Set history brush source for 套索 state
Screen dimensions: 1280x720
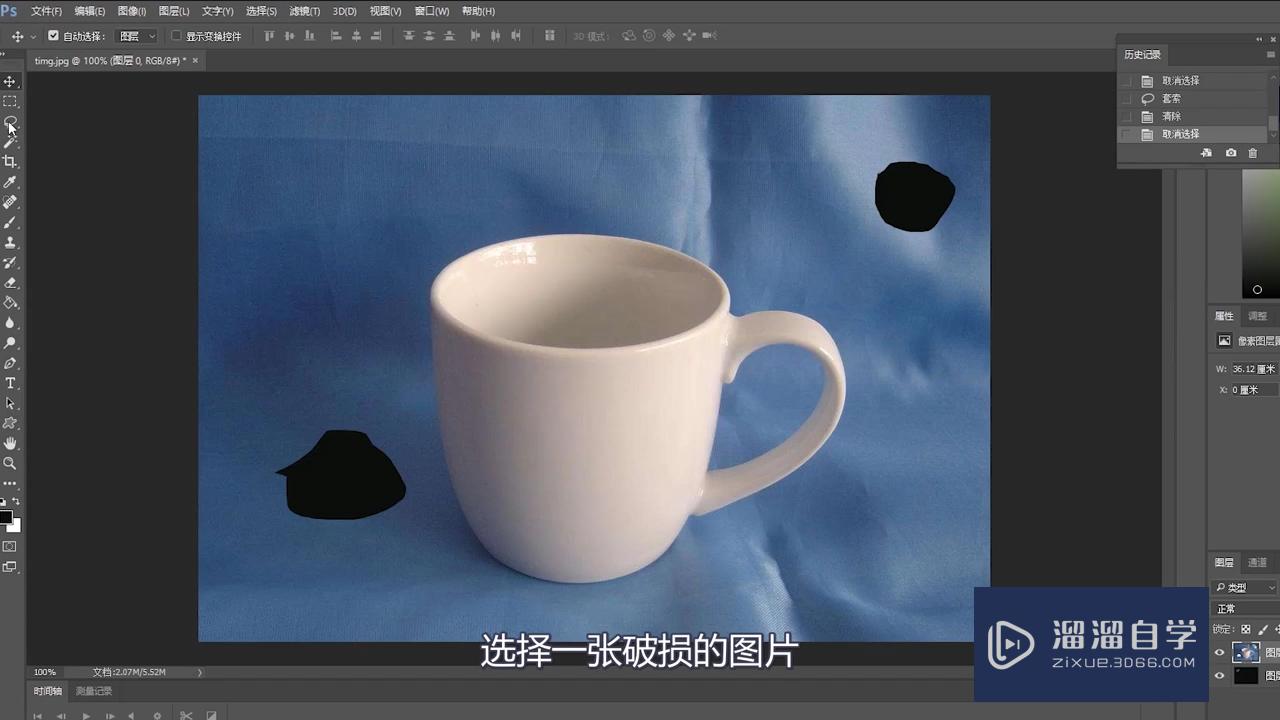[1127, 99]
